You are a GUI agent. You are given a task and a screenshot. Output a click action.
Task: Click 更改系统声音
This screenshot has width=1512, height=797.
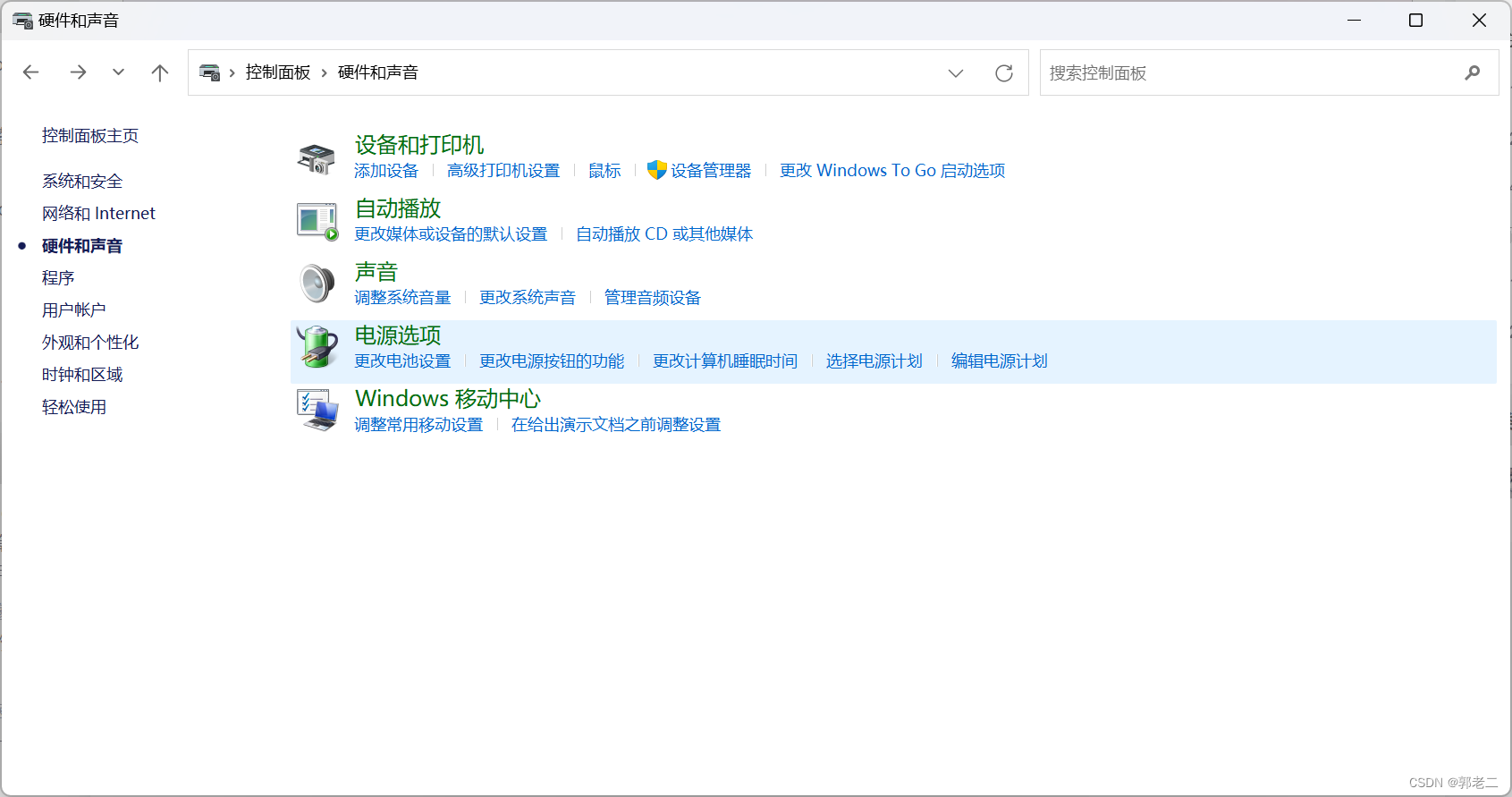pyautogui.click(x=528, y=297)
